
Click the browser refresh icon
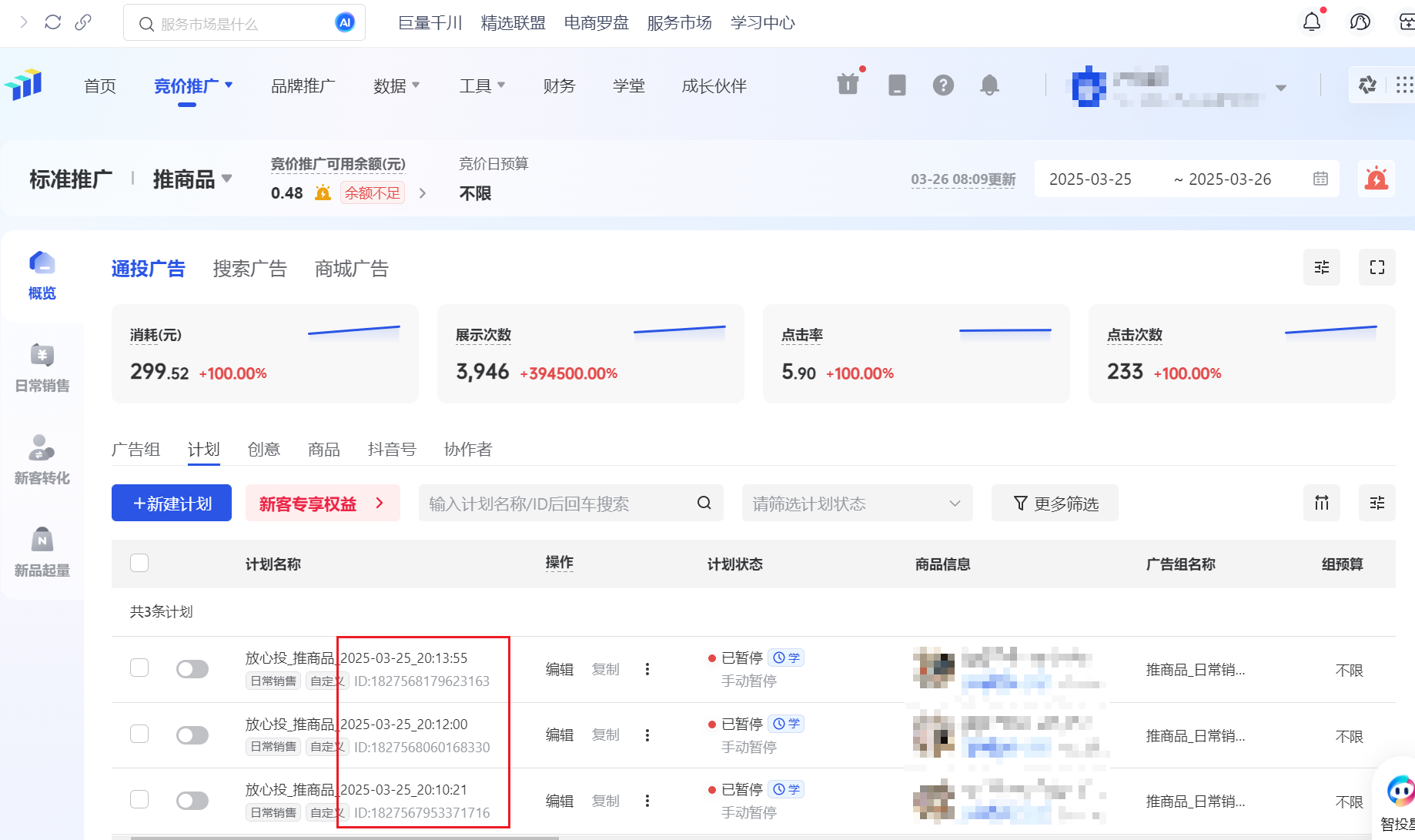pos(53,22)
